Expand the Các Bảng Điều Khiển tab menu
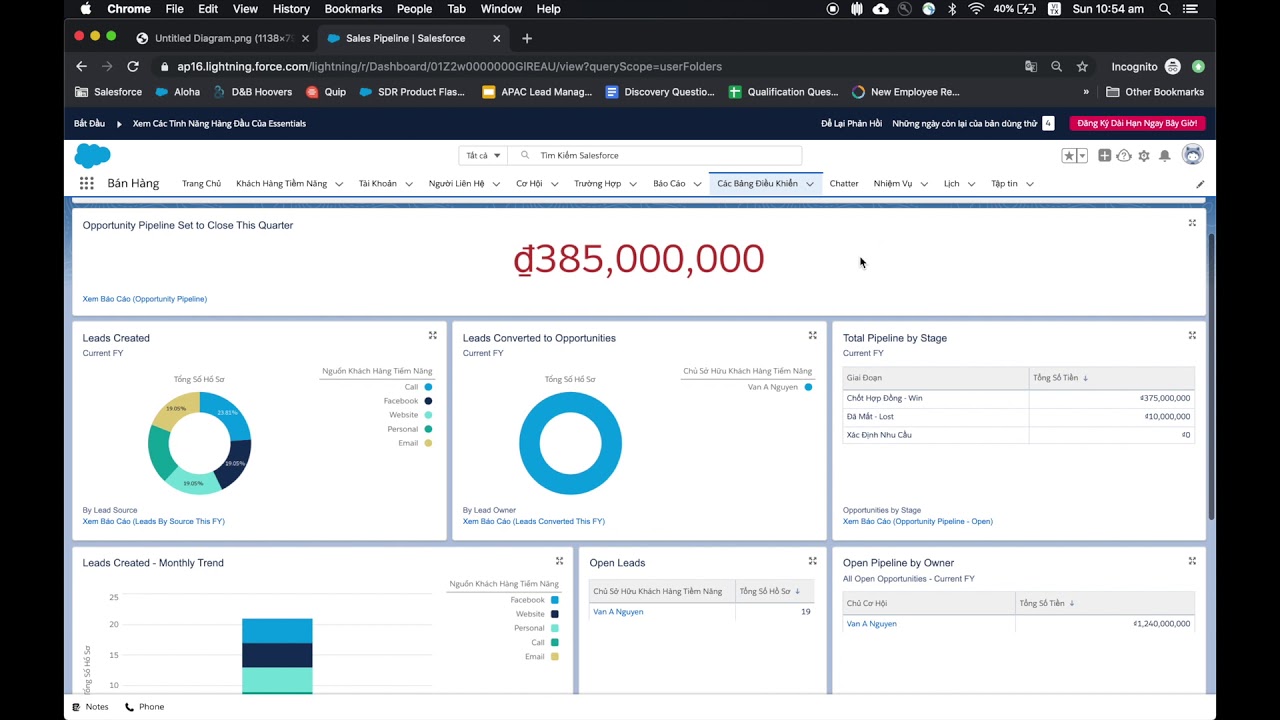This screenshot has height=720, width=1280. click(810, 184)
